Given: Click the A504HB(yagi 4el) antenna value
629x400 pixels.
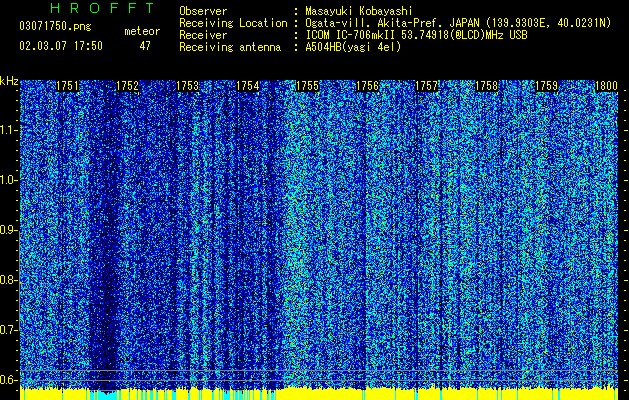Looking at the screenshot, I should [x=353, y=47].
